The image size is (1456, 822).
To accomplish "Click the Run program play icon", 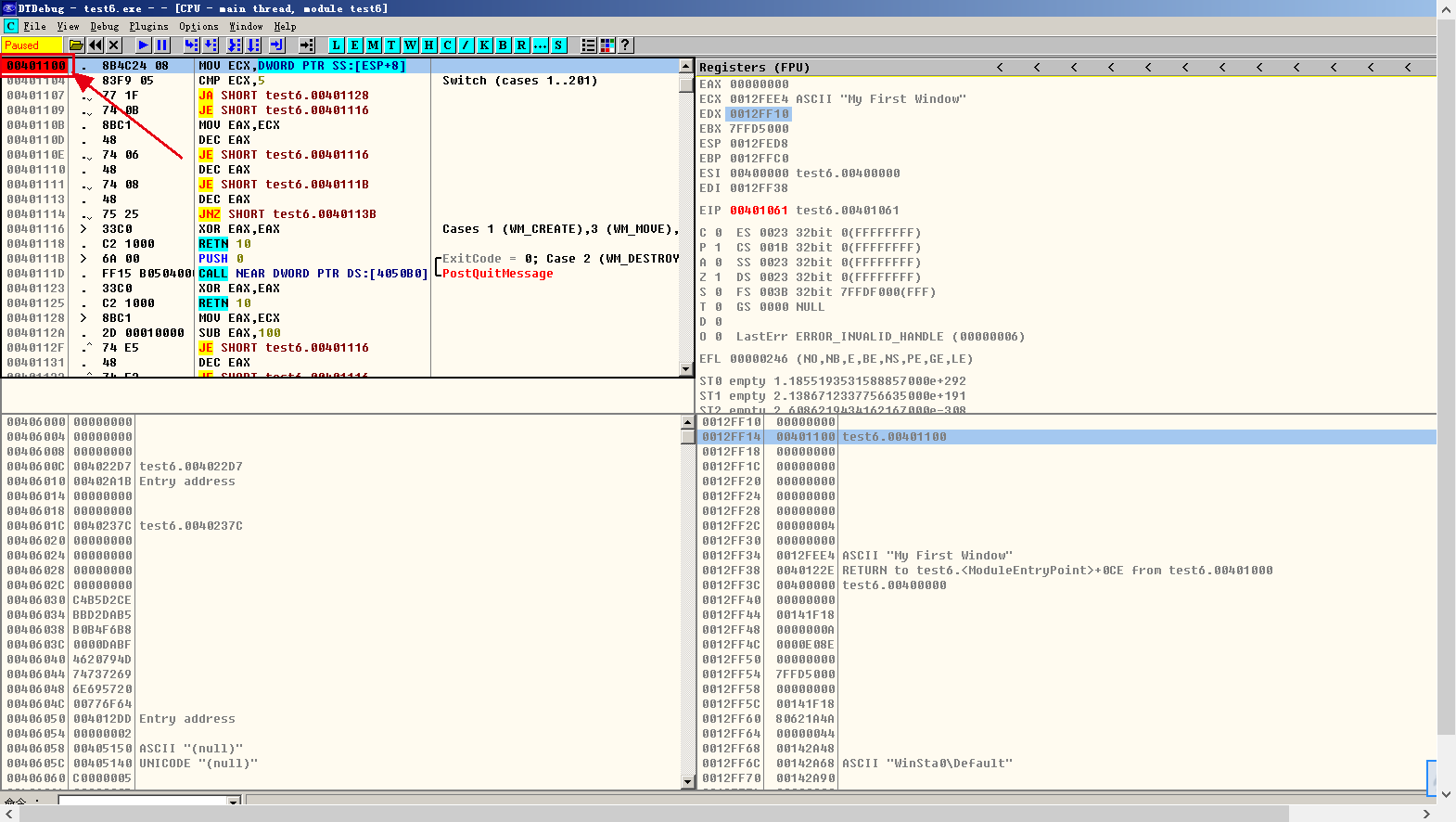I will (x=143, y=45).
